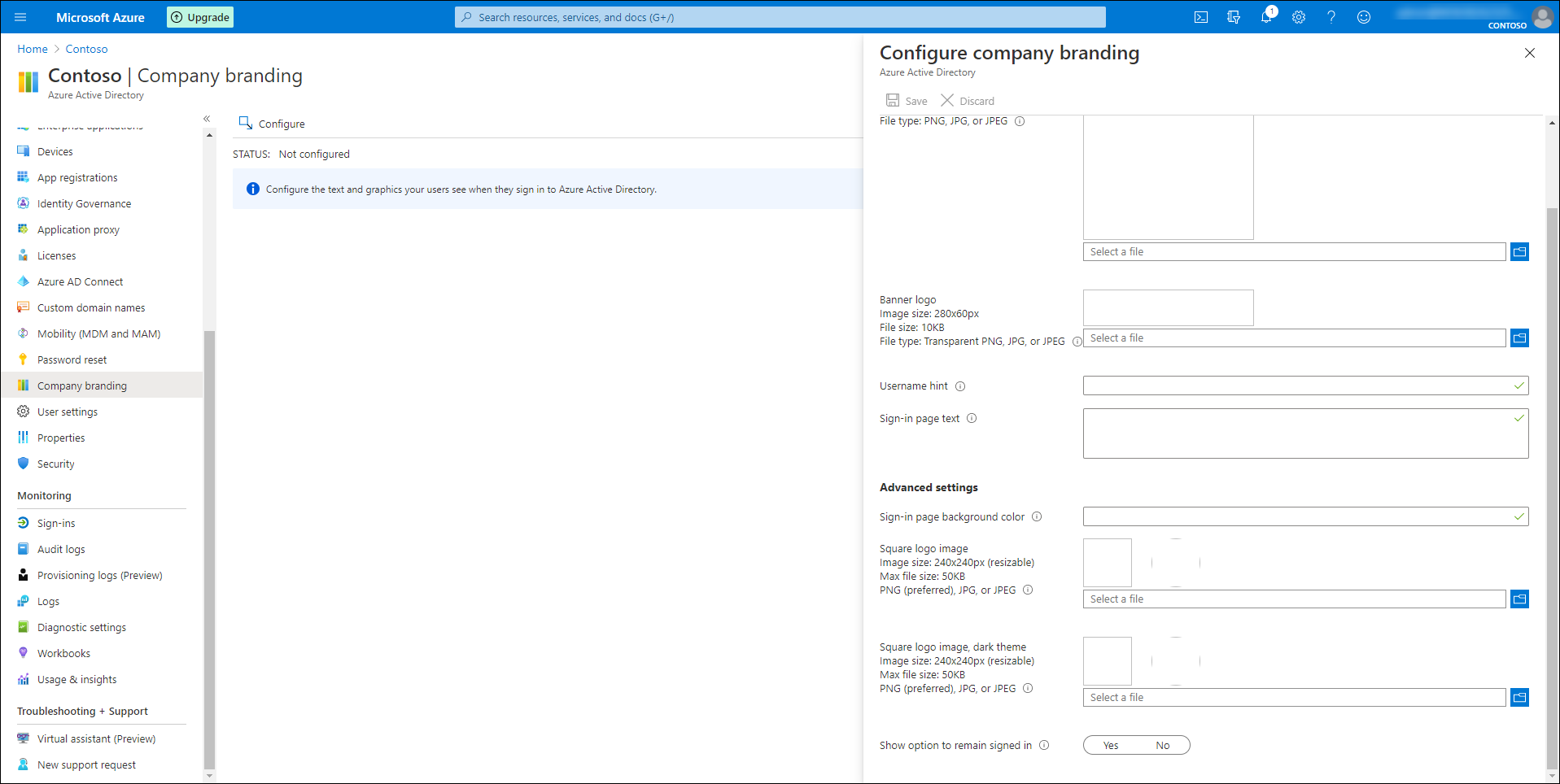Browse files using the Banner logo browse icon
The height and width of the screenshot is (784, 1560).
(1518, 338)
